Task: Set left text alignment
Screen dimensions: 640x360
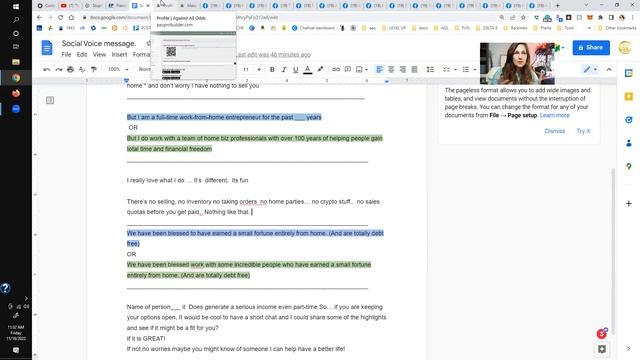Action: point(379,69)
